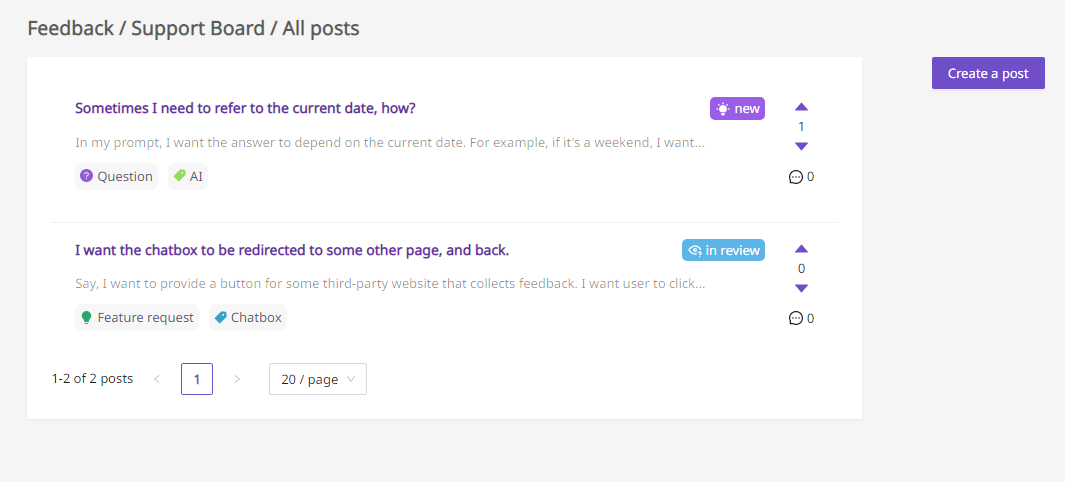The height and width of the screenshot is (482, 1065).
Task: Open post about chatbox redirected to other page
Action: click(292, 251)
